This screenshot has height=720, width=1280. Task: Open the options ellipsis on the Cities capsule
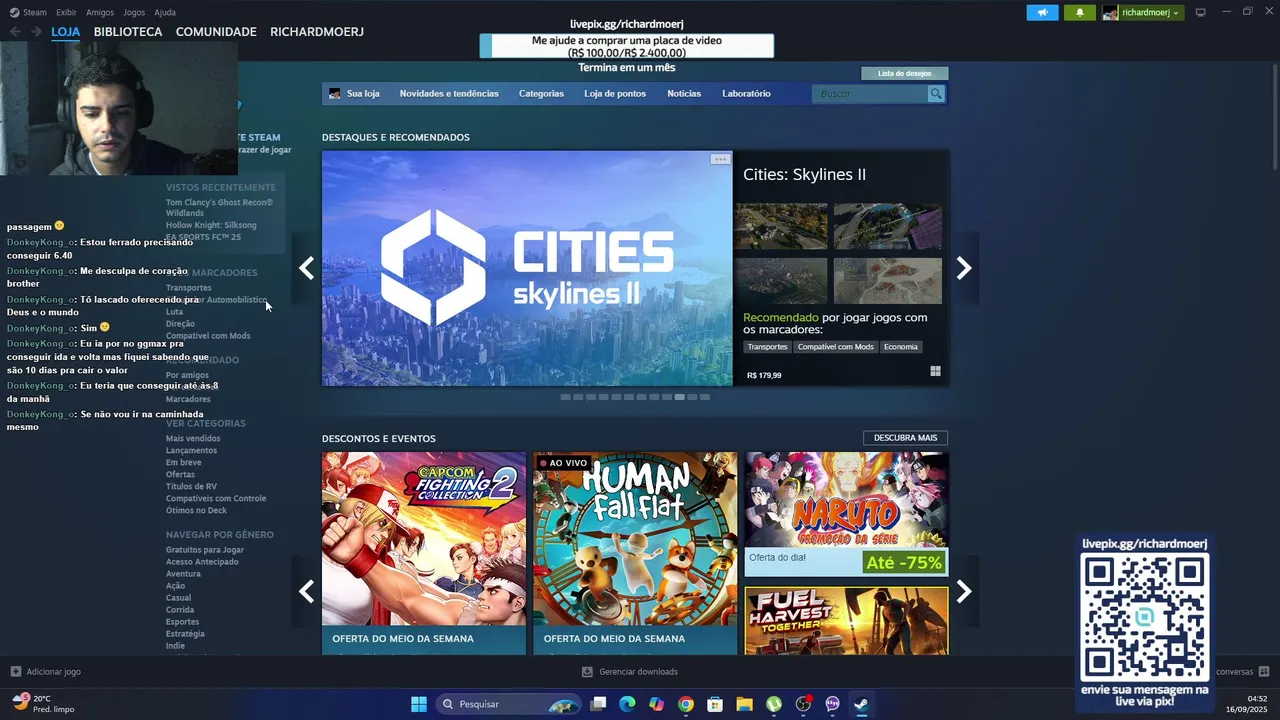pyautogui.click(x=720, y=159)
